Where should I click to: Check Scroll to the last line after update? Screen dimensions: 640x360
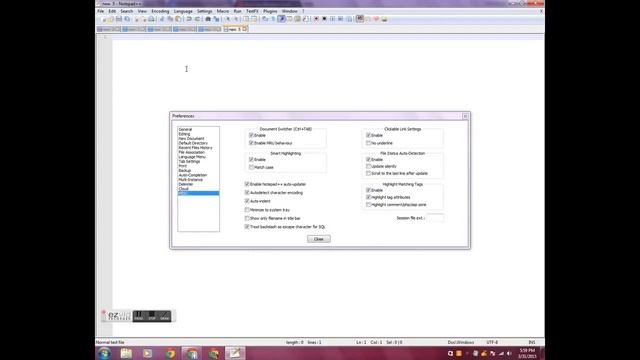click(x=368, y=173)
